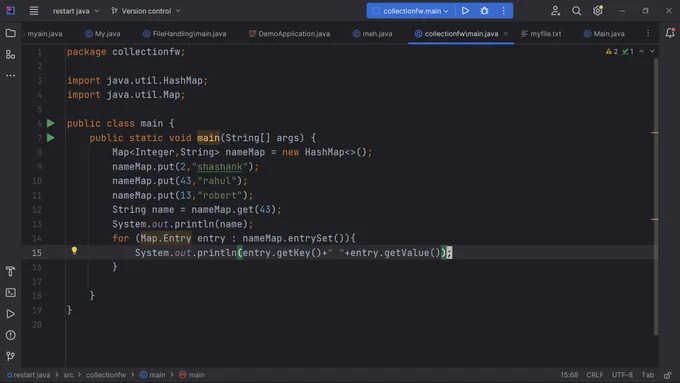
Task: Open the Terminal tool window
Action: (x=10, y=293)
